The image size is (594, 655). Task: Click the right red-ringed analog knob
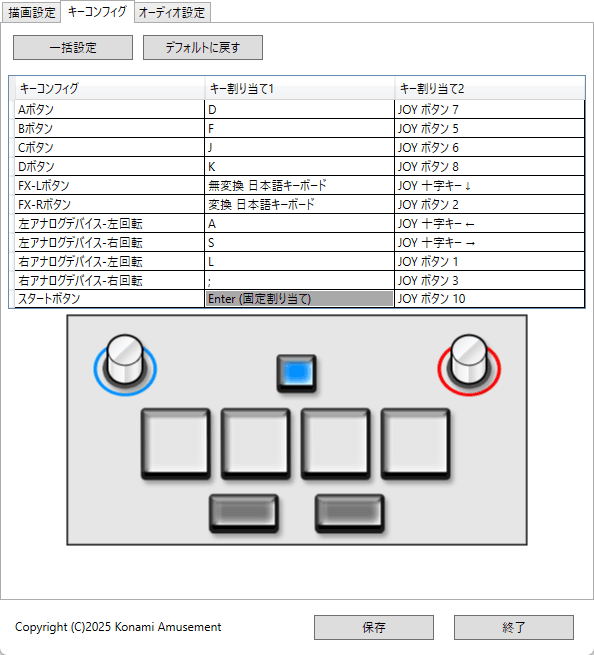coord(469,365)
